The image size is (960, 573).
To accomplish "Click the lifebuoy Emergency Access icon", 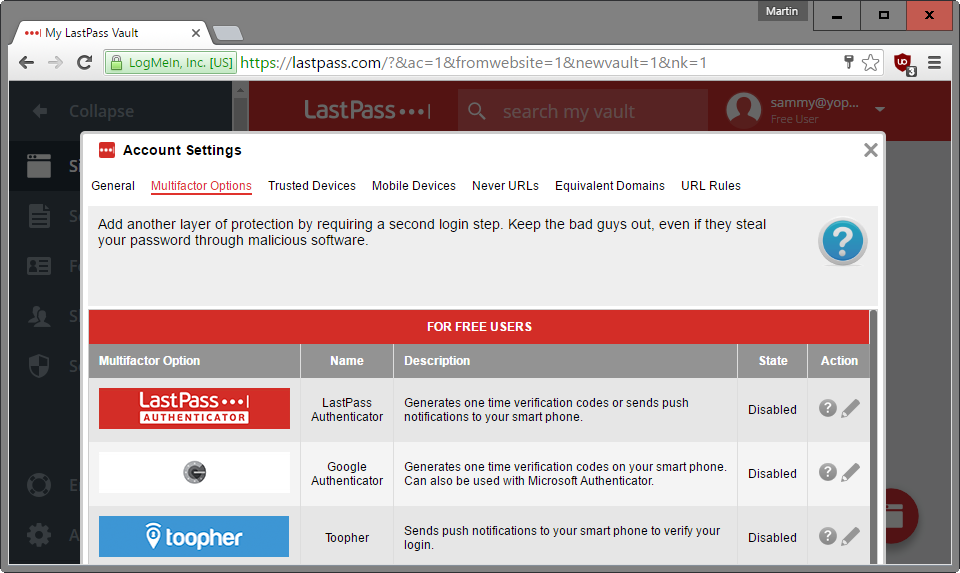I will 39,485.
